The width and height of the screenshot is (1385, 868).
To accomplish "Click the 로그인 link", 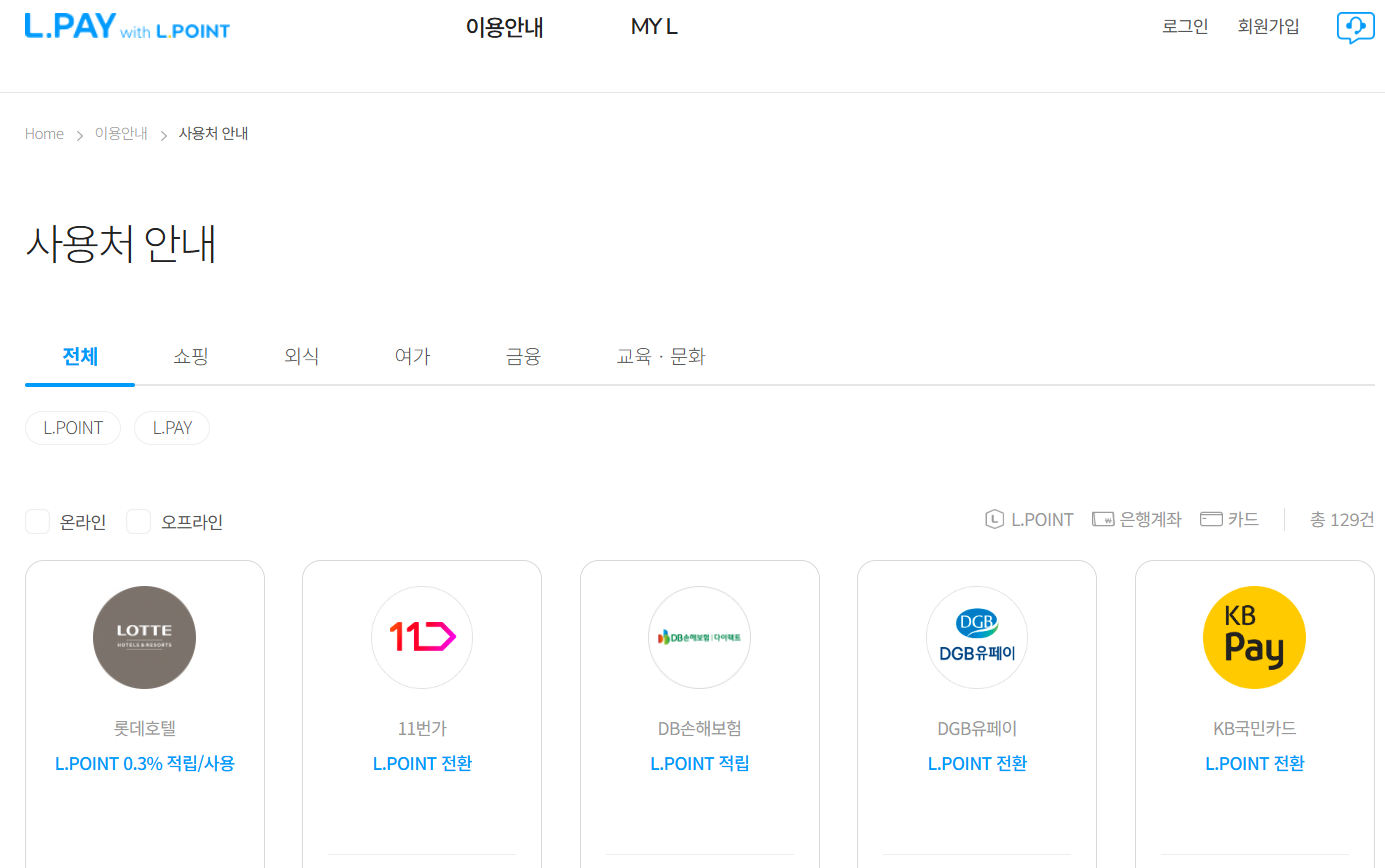I will (x=1185, y=27).
